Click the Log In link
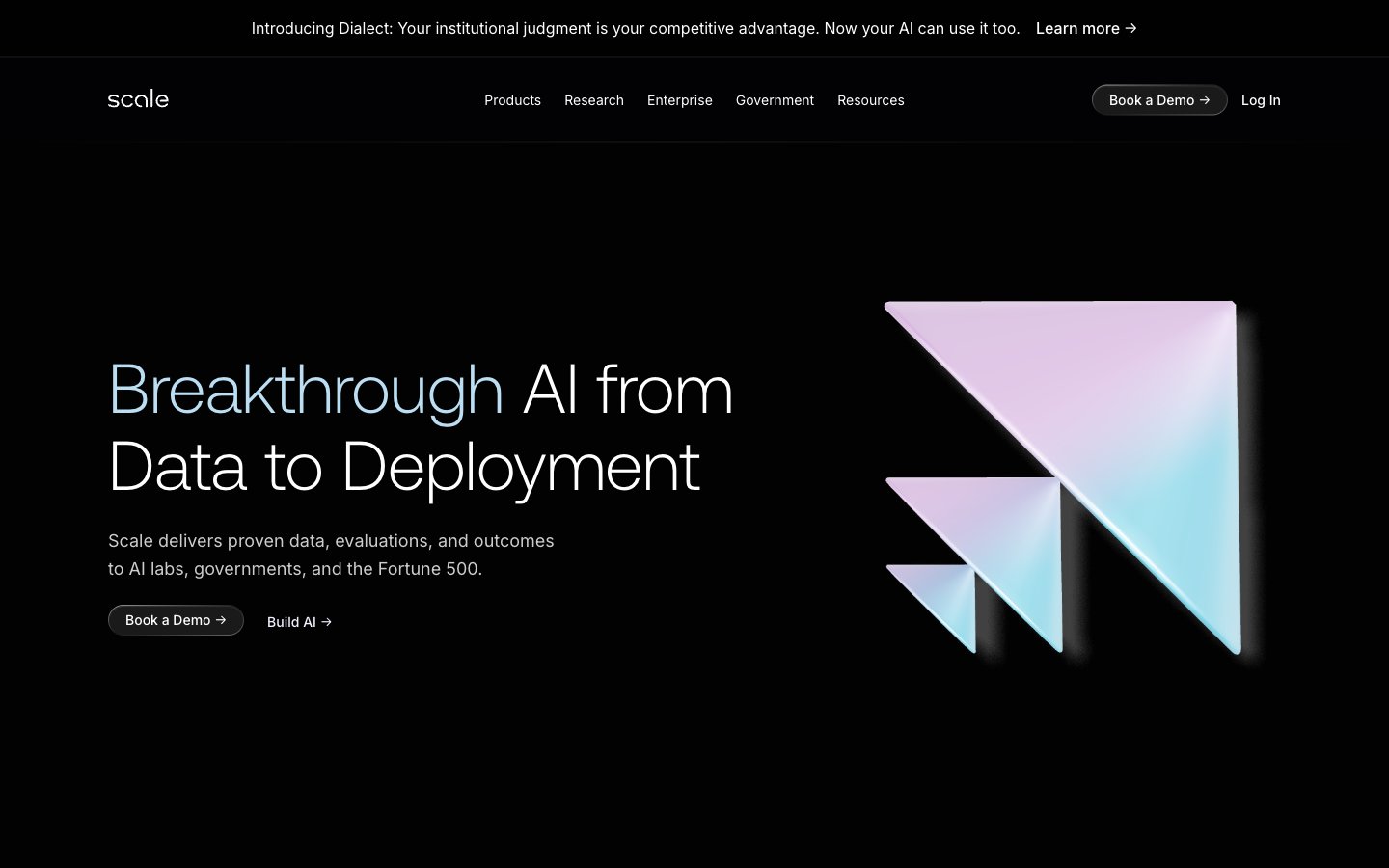This screenshot has width=1389, height=868. 1261,100
